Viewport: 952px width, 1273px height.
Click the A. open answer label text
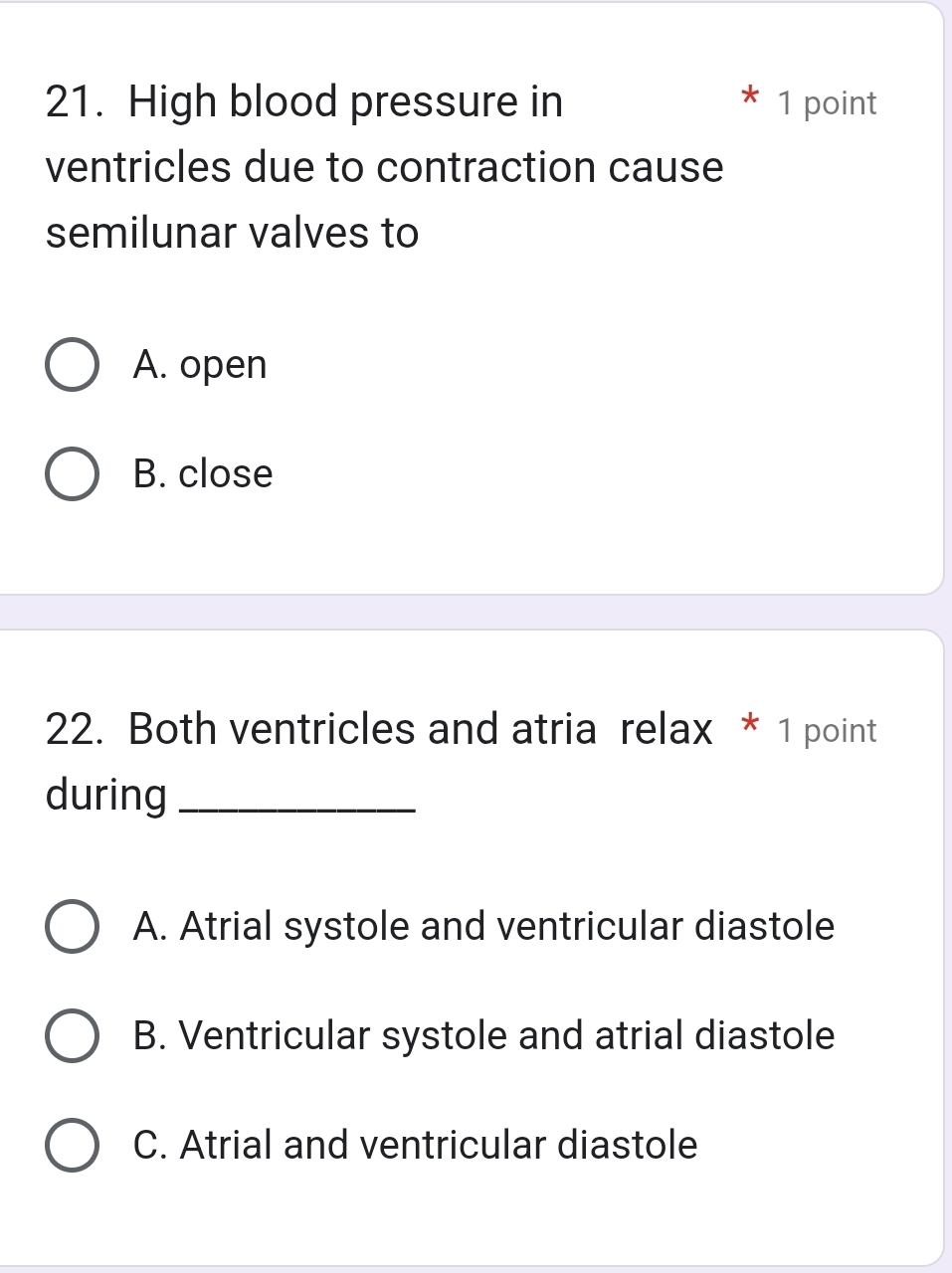point(199,364)
